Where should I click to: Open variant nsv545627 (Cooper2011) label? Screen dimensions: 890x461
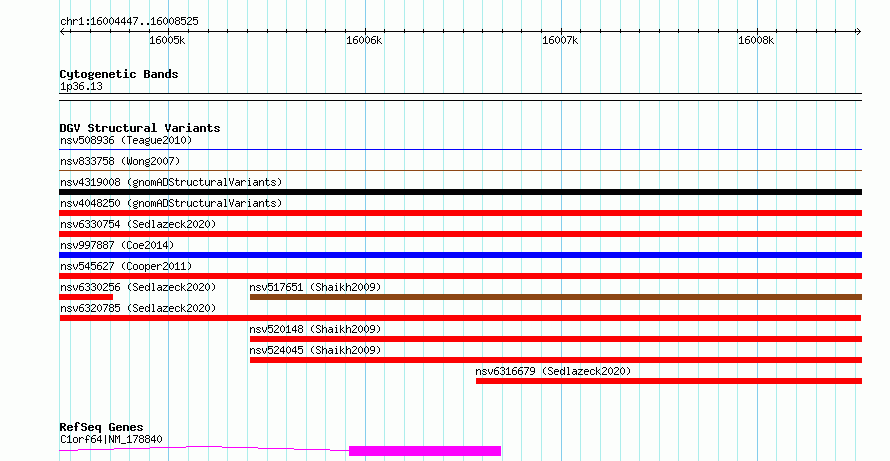(126, 266)
